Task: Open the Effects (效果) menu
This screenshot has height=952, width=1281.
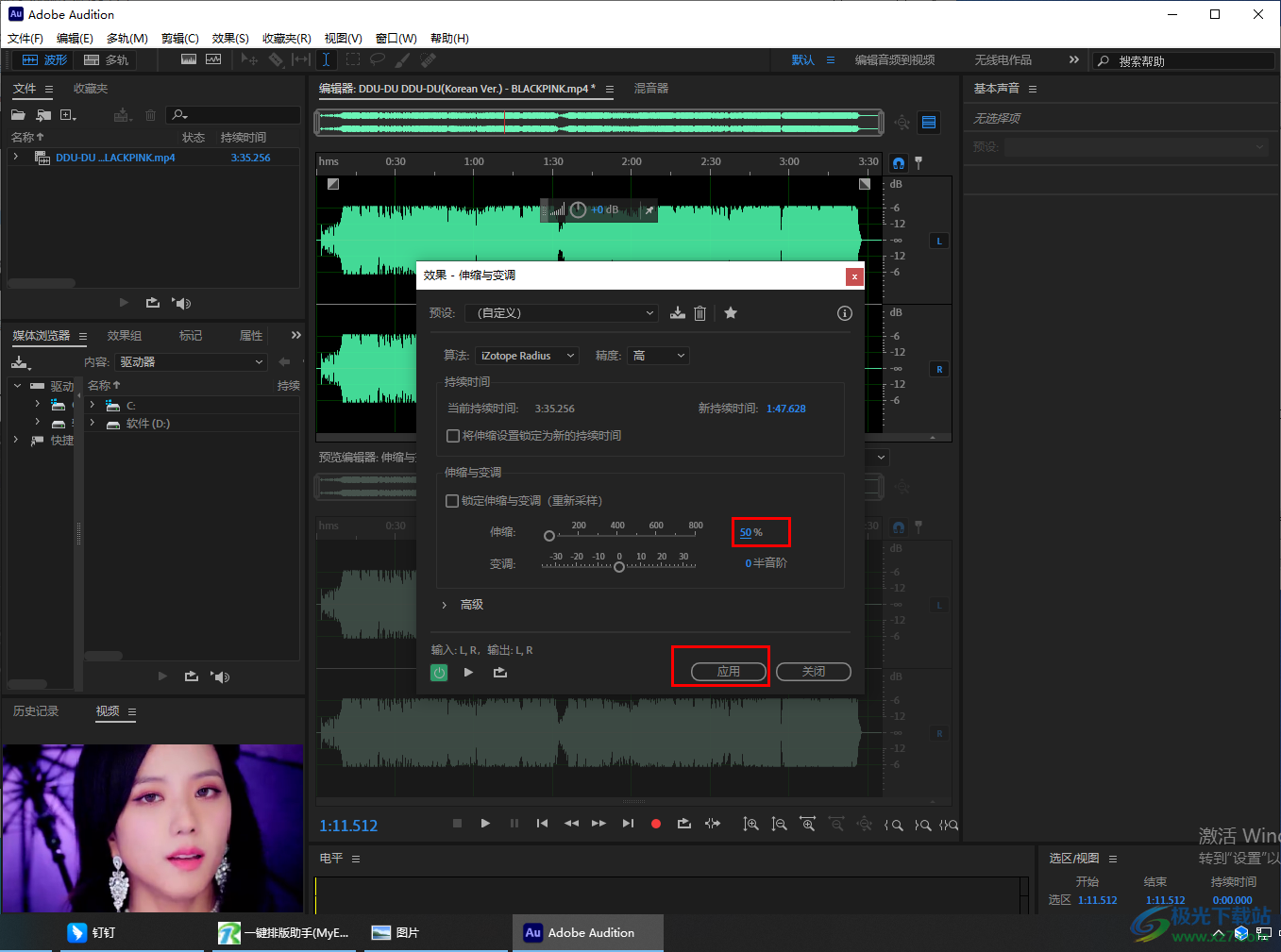Action: [x=230, y=39]
